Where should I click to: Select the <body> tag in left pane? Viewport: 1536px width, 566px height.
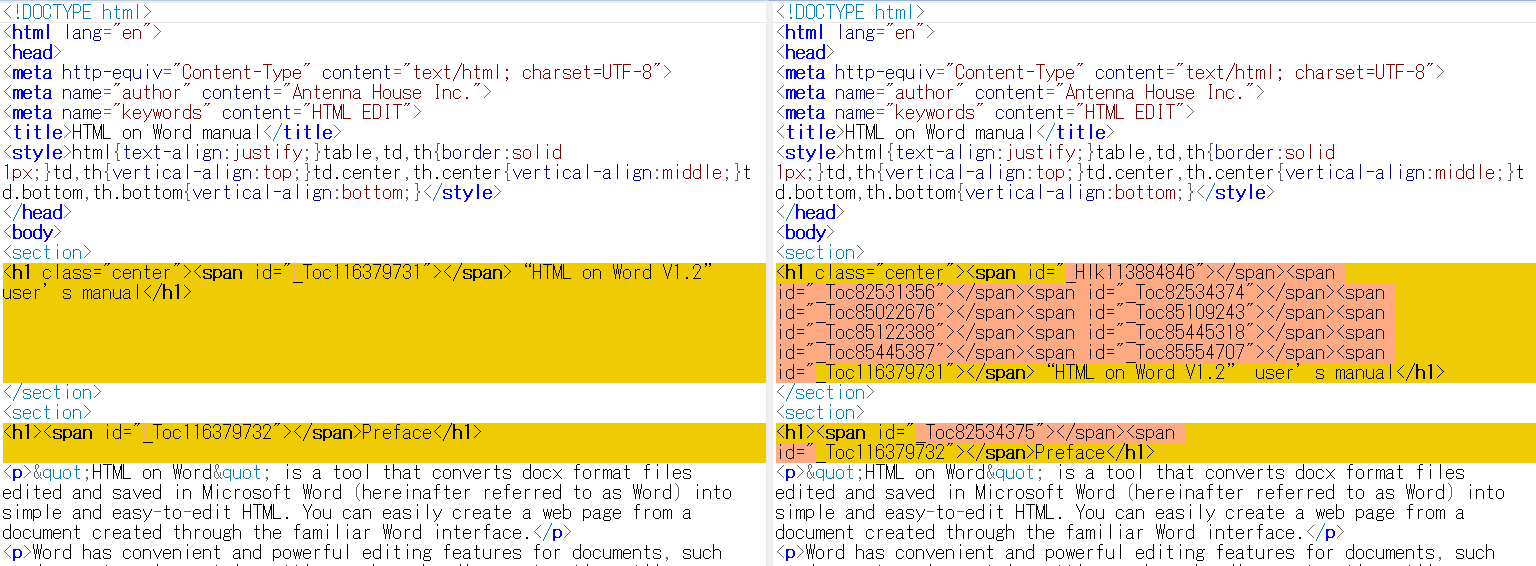tap(32, 232)
